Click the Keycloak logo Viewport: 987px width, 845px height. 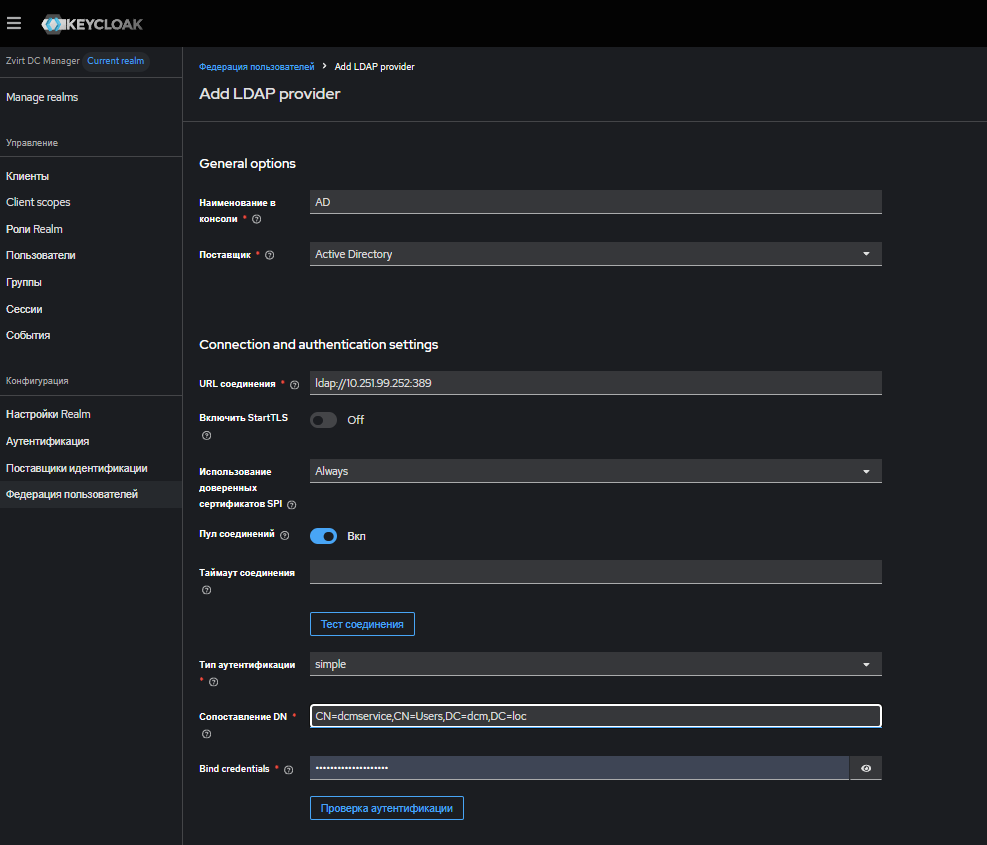92,25
